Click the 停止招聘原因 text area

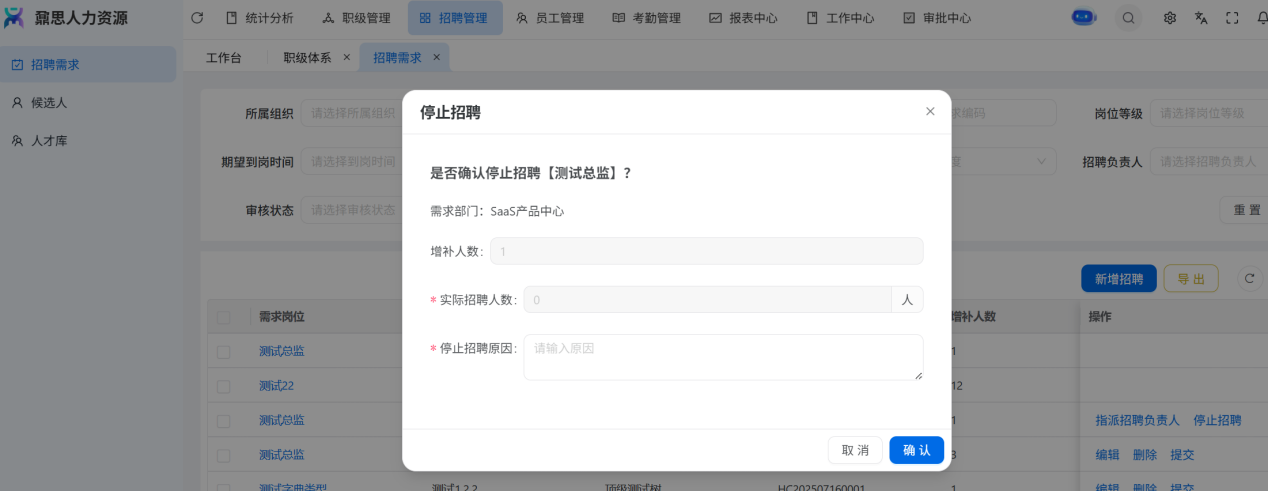pos(722,357)
